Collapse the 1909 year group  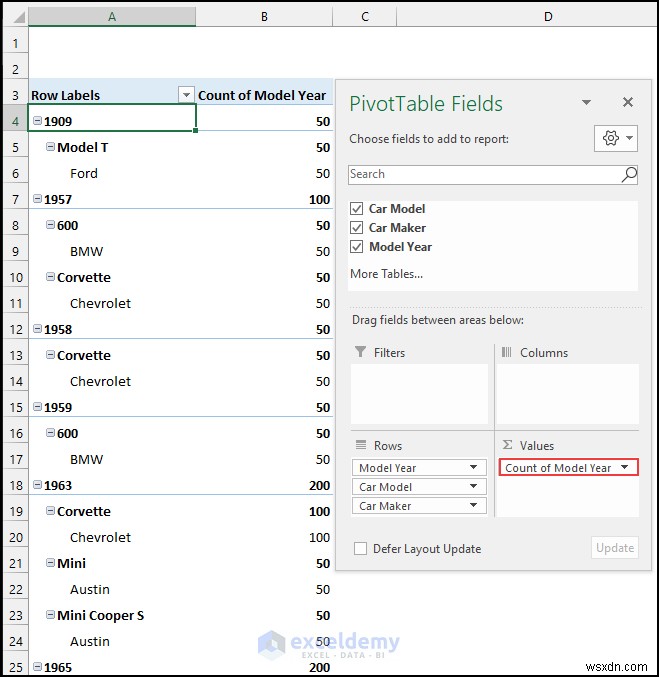coord(38,121)
